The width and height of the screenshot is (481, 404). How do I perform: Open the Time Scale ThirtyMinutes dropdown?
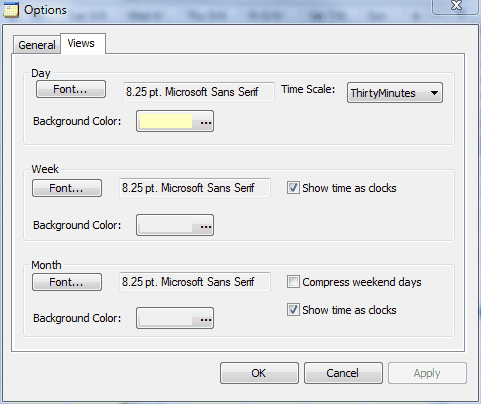pos(395,93)
